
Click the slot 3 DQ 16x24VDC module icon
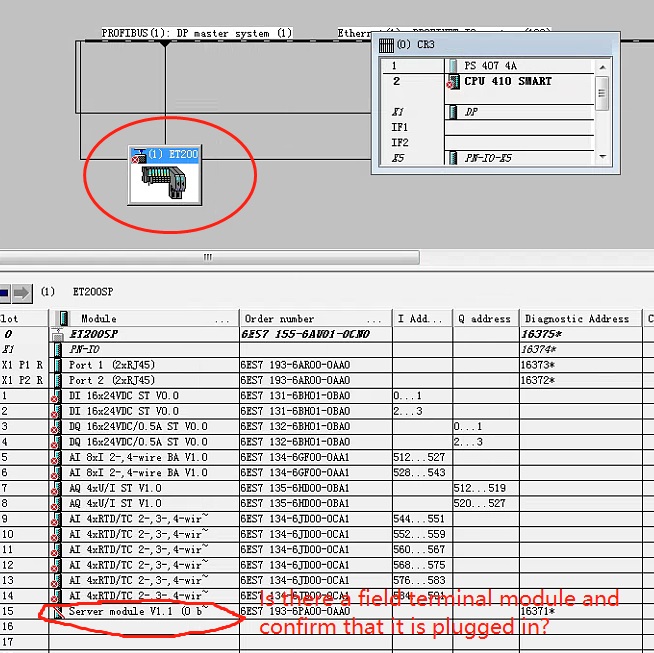point(56,427)
